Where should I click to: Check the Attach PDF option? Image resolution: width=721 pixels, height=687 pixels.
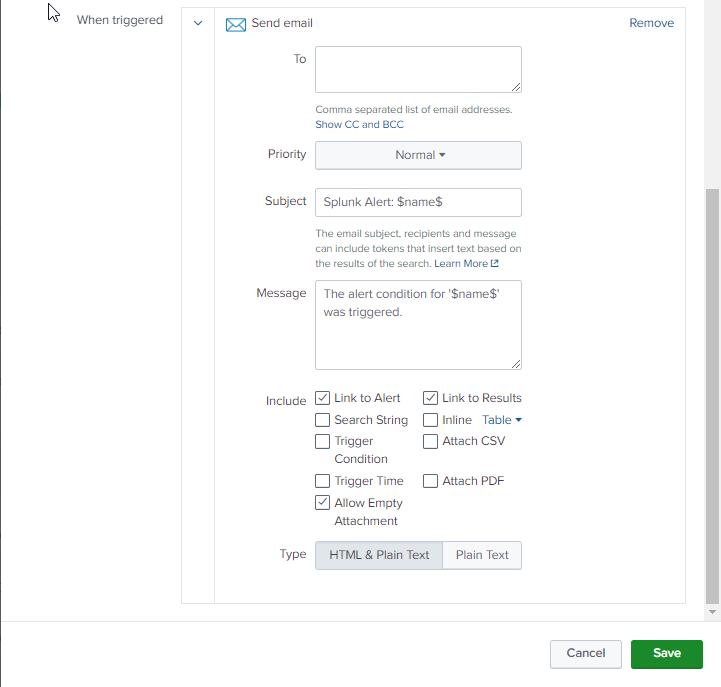tap(431, 481)
